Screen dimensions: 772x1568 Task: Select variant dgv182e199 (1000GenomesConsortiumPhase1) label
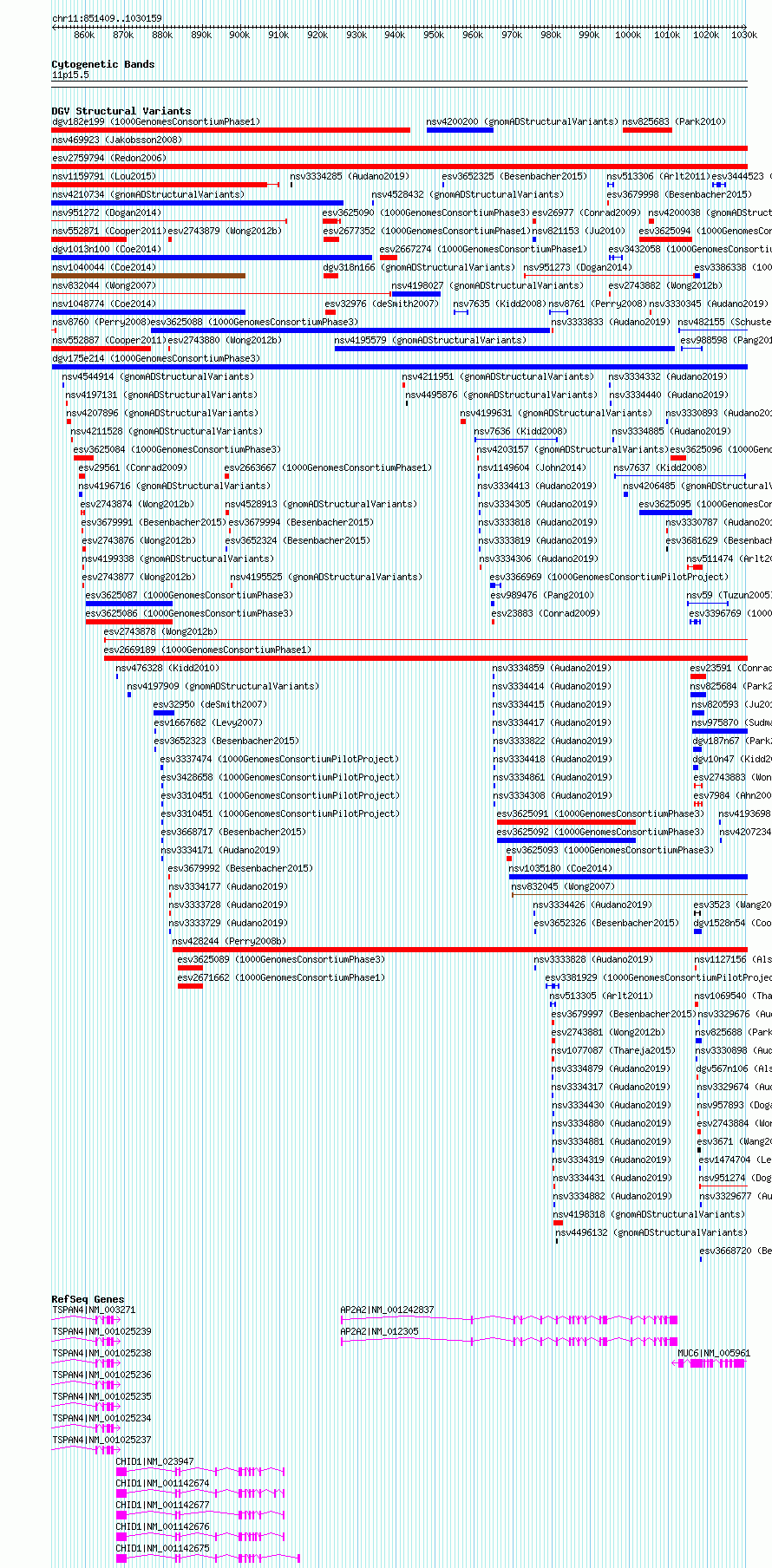click(156, 121)
